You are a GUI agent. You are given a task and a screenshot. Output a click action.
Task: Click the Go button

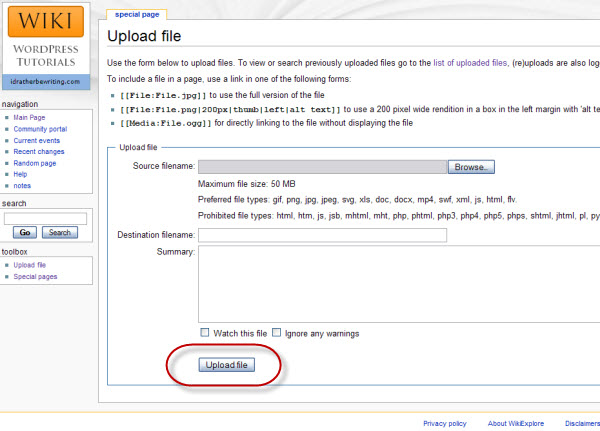coord(25,232)
